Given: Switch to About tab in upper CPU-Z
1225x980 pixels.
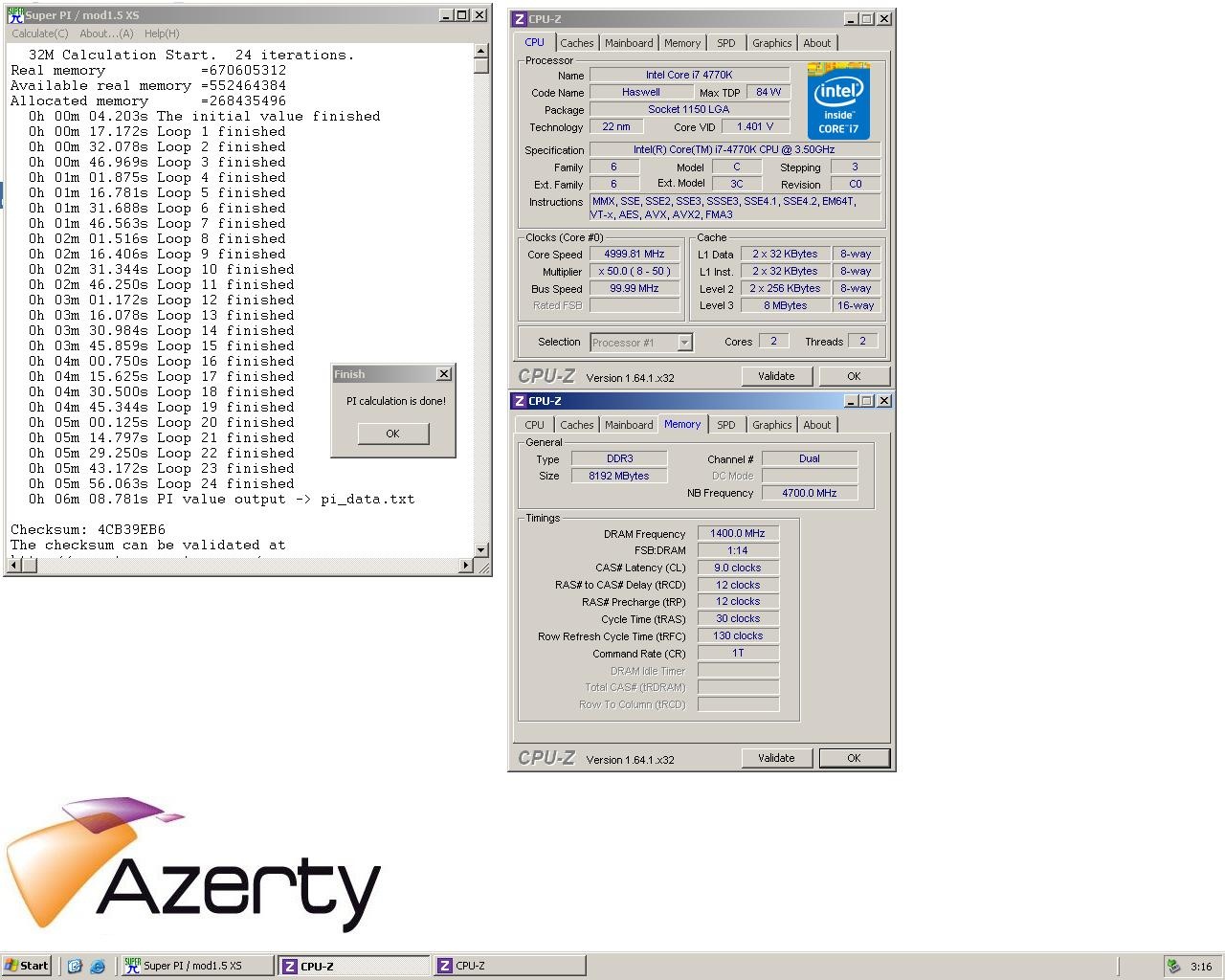Looking at the screenshot, I should 816,43.
